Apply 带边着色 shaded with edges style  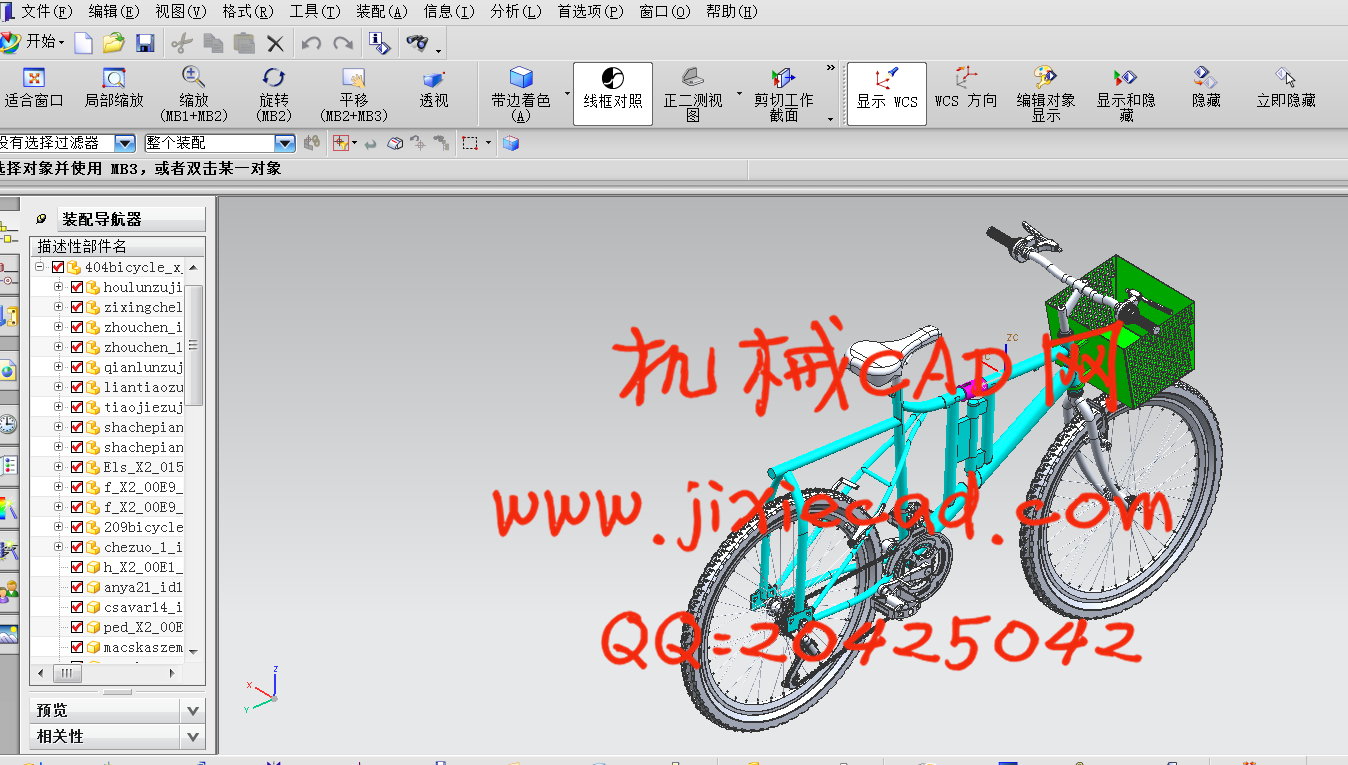pyautogui.click(x=520, y=94)
